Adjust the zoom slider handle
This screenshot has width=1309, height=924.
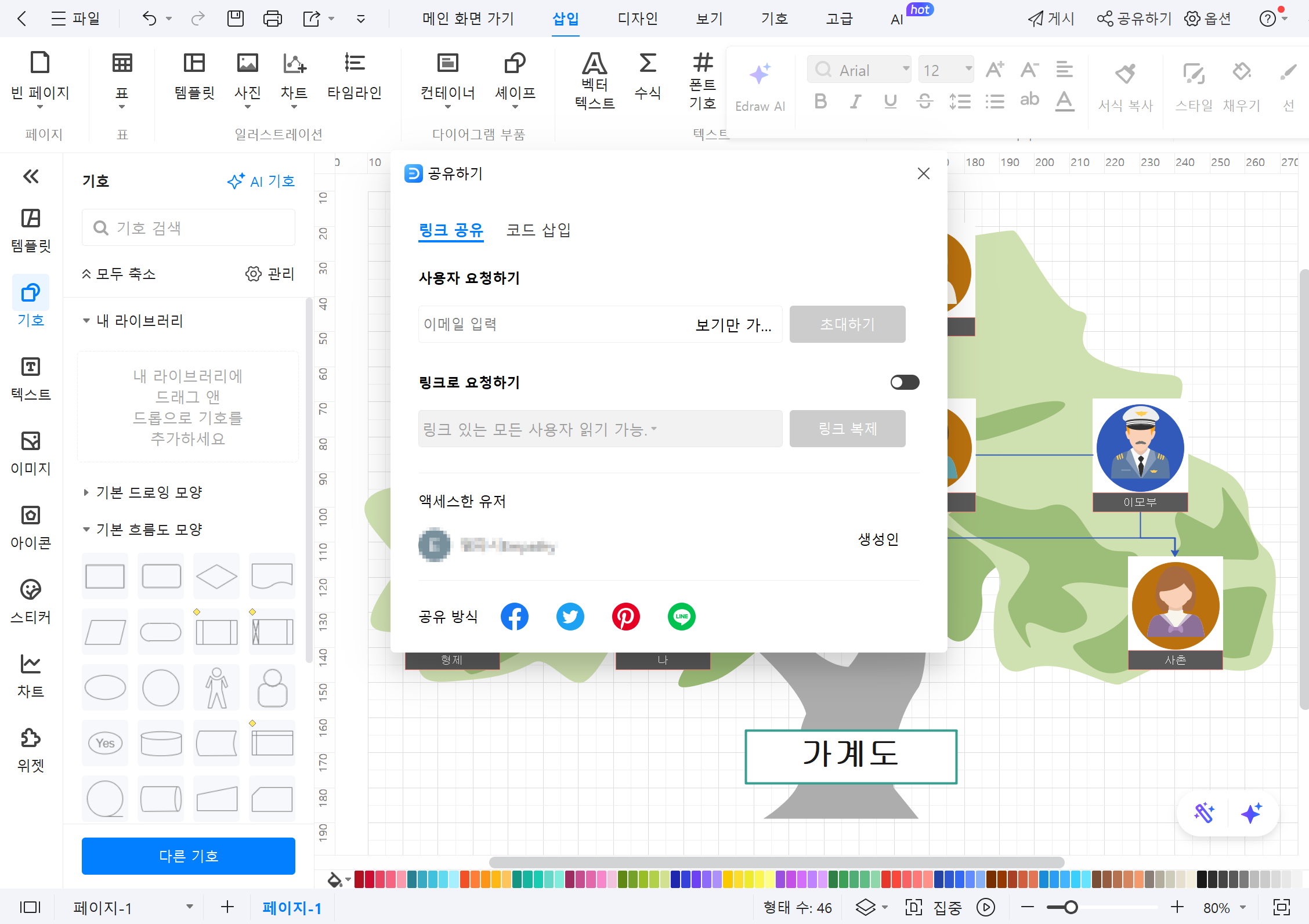click(1071, 907)
